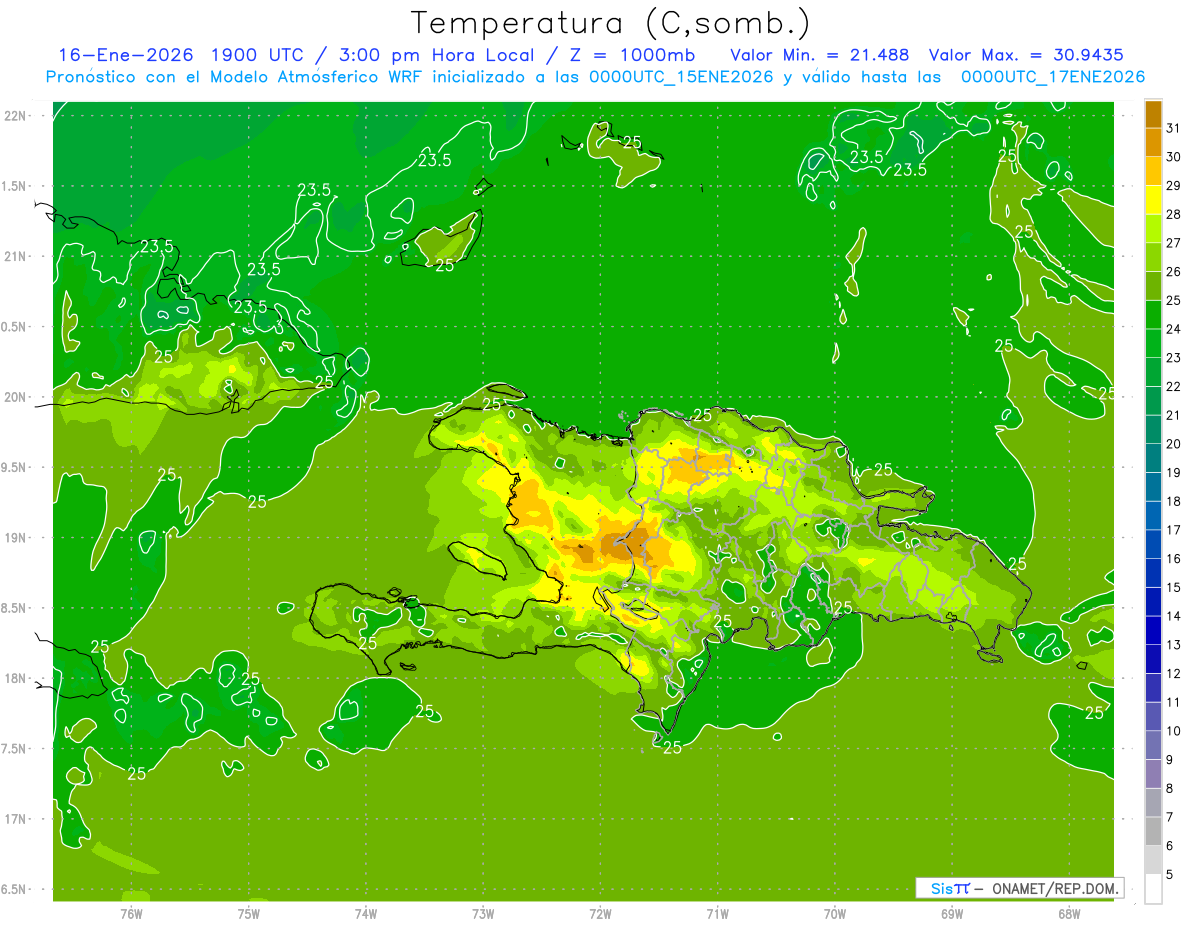
Task: Pick the orange swatch between 30 and 31
Action: tap(1153, 143)
